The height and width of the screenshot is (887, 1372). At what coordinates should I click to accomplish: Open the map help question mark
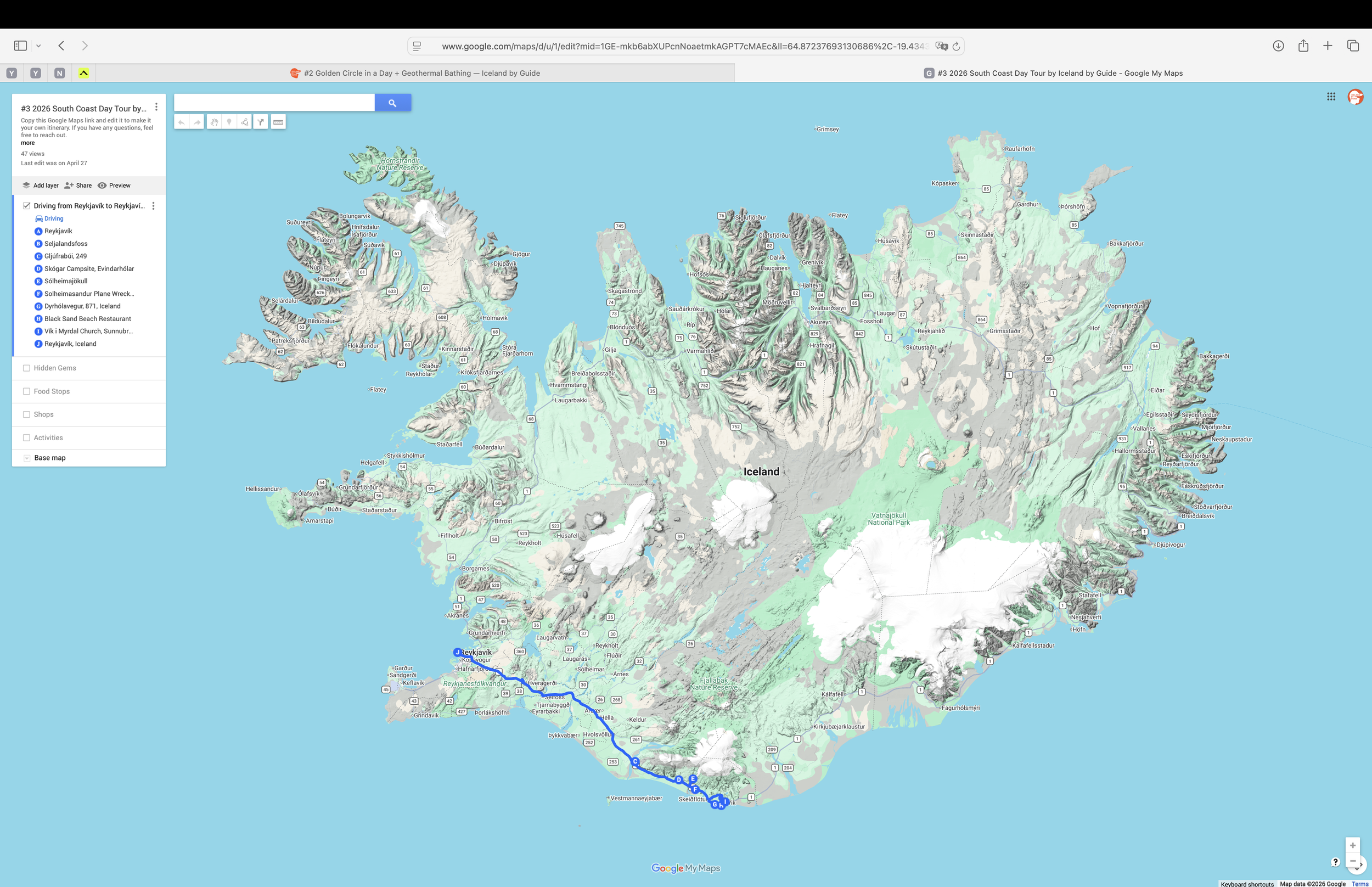pos(1335,862)
